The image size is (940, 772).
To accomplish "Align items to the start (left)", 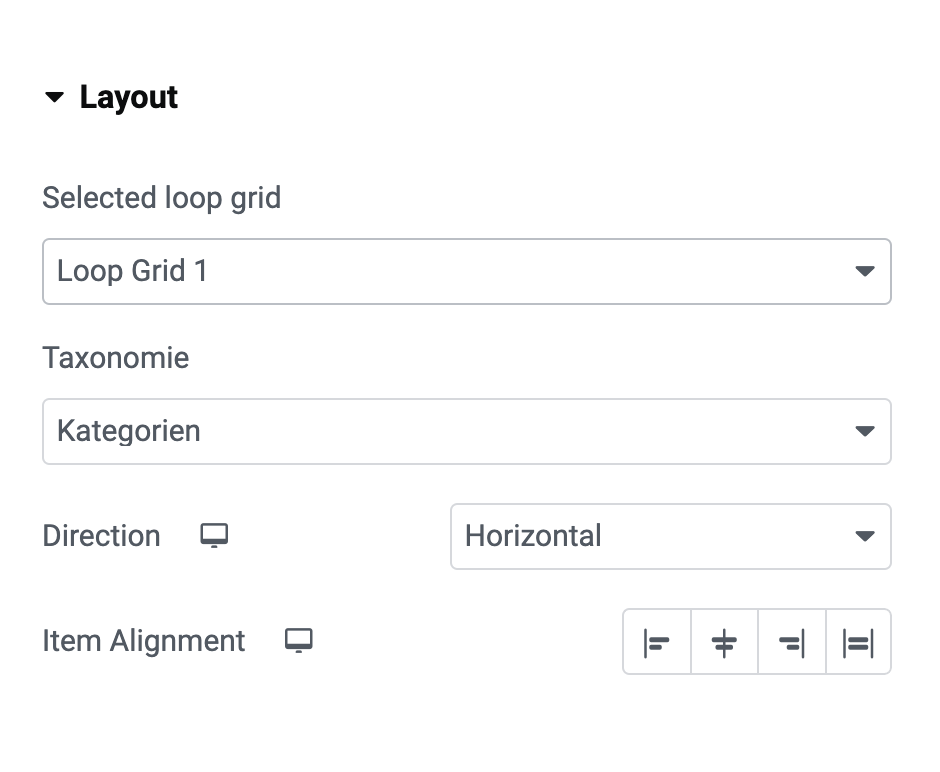I will (657, 642).
